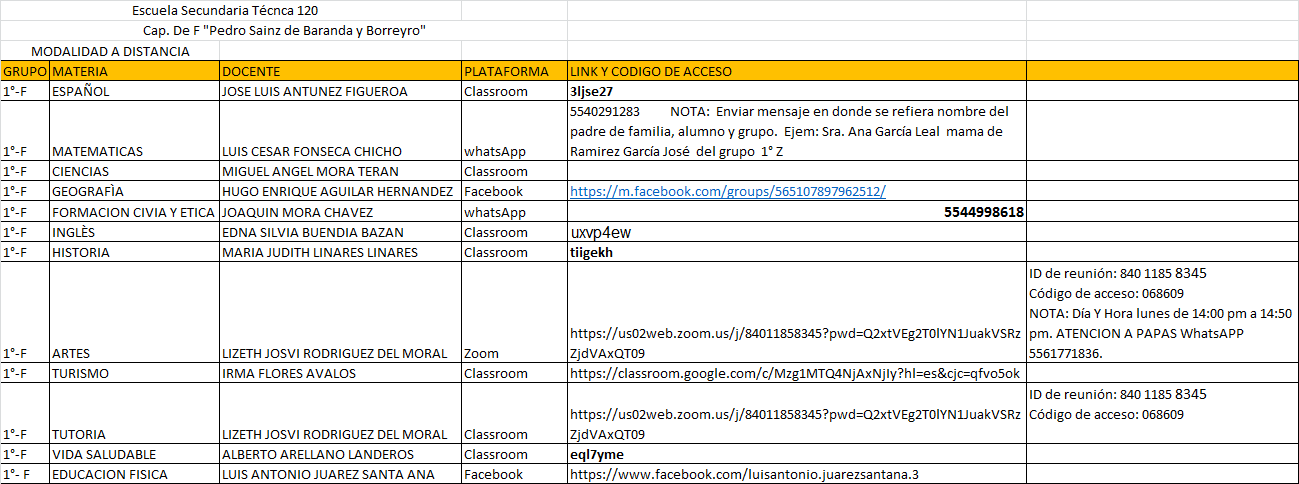Select the GEOGRAFÌA subject cell
1299x484 pixels.
pos(134,191)
